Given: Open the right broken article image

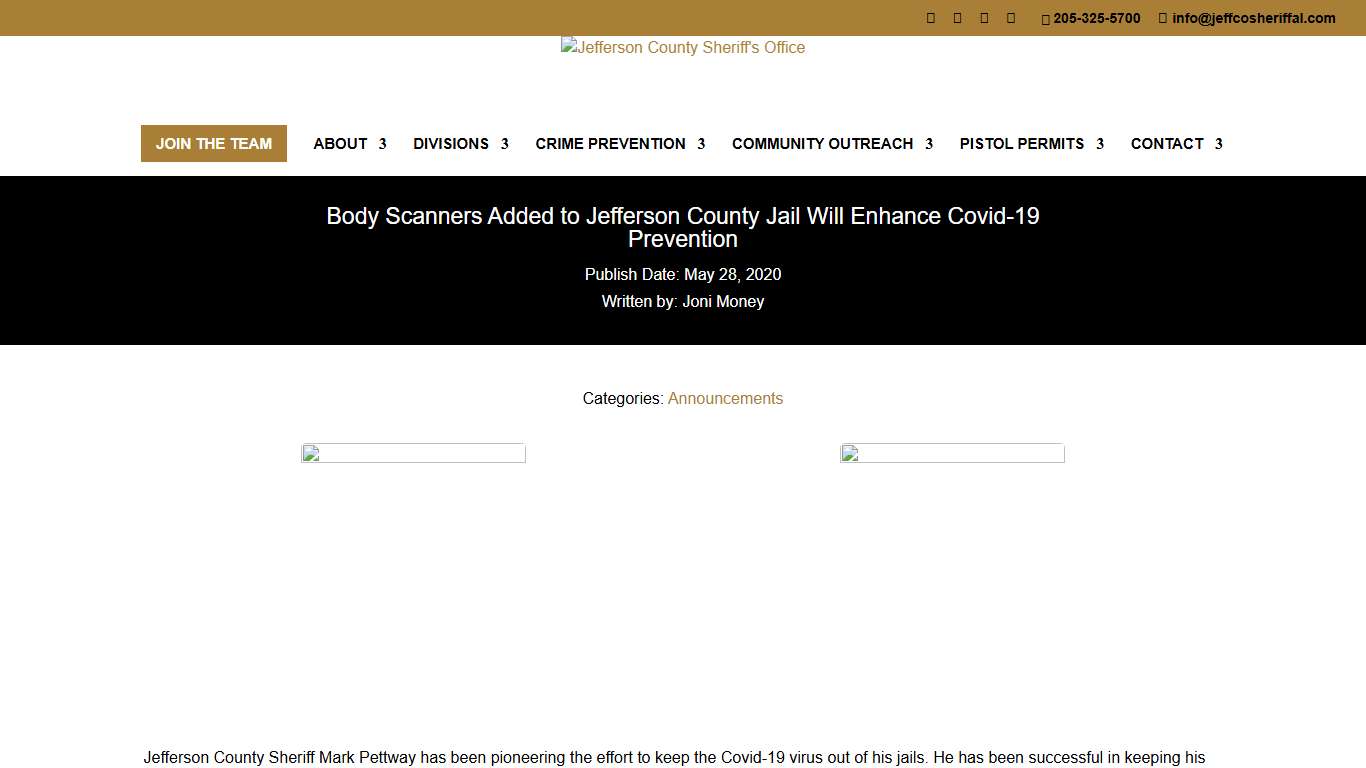Looking at the screenshot, I should 952,454.
